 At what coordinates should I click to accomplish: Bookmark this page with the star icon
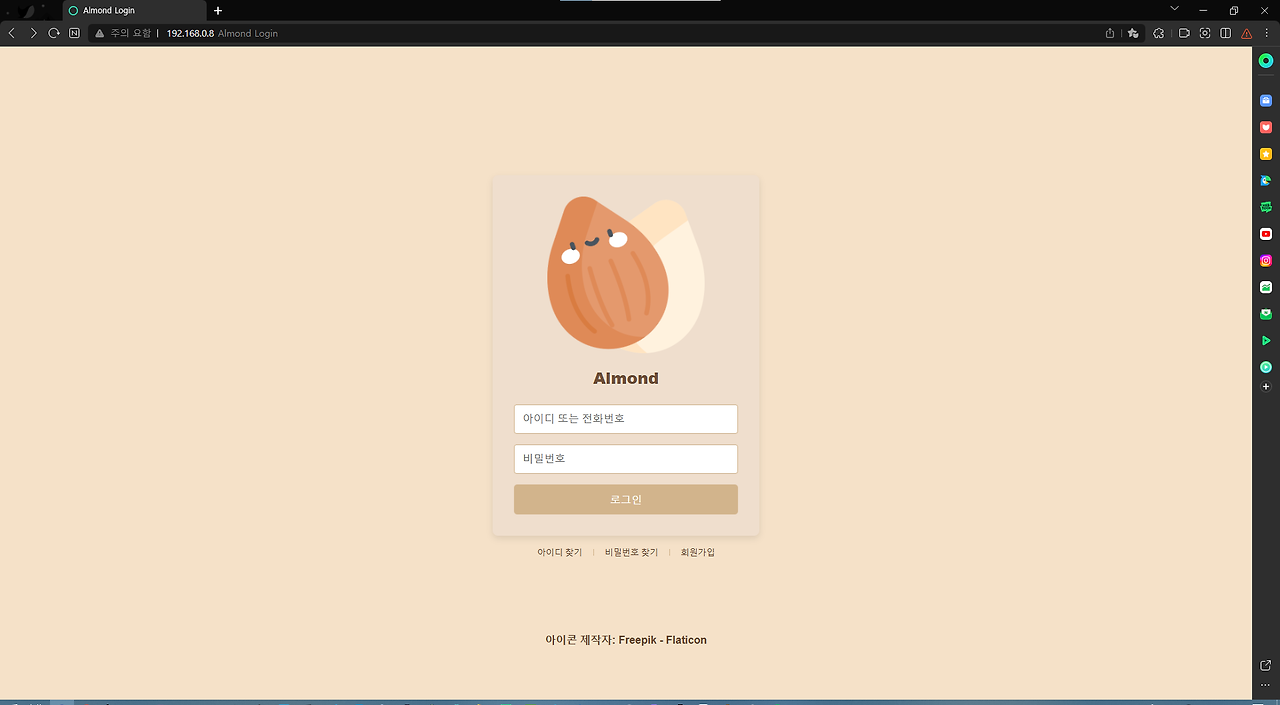coord(1133,33)
